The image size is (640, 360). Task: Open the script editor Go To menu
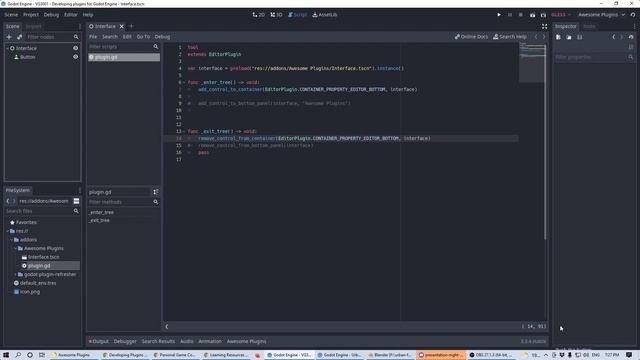point(143,37)
